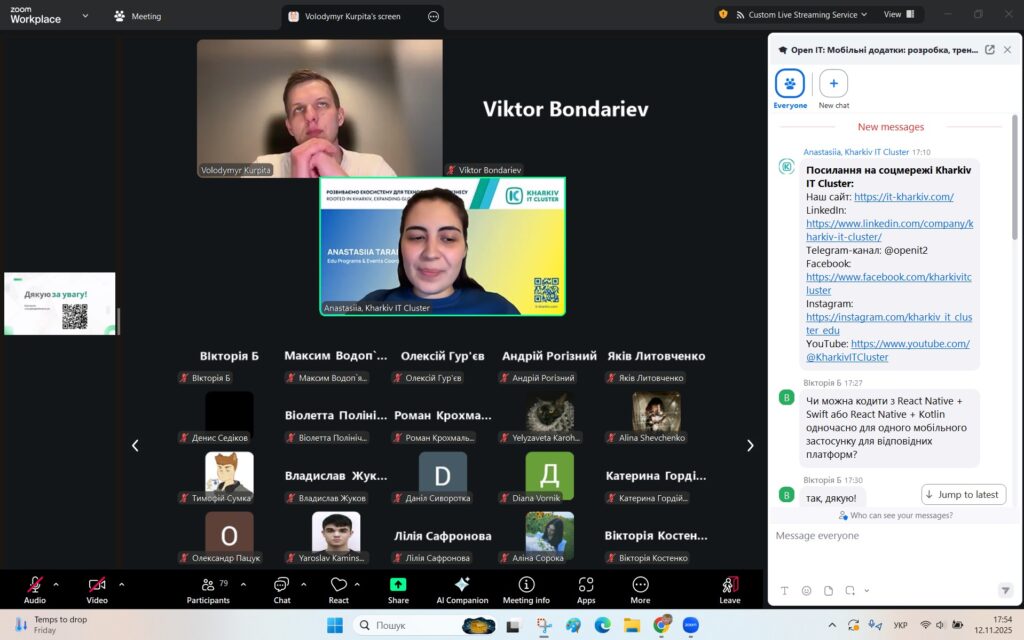Click the chat panel vertical scrollbar
The width and height of the screenshot is (1024, 640).
1014,180
